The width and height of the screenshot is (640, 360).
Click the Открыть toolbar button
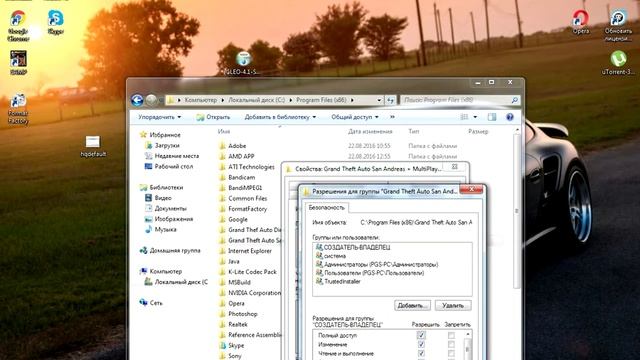(213, 117)
